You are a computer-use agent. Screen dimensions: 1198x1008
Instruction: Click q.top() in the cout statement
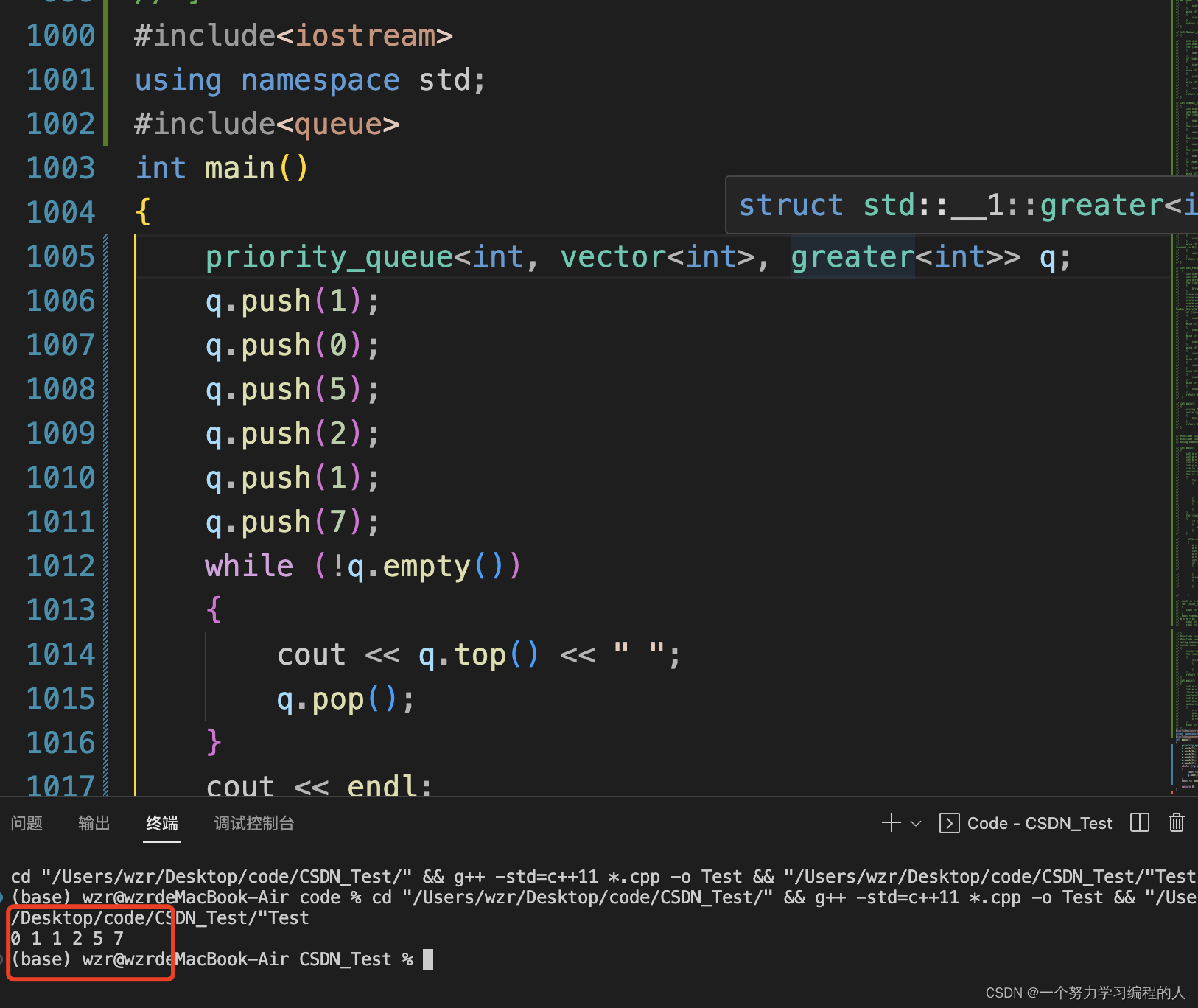(x=479, y=654)
